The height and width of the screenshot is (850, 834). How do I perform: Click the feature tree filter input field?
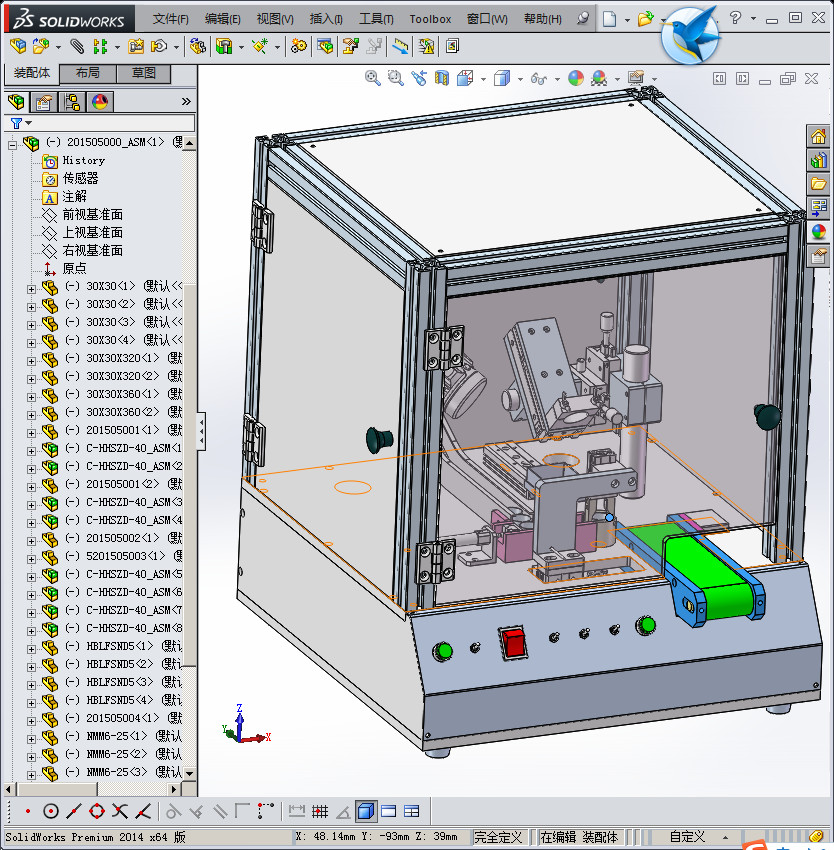click(114, 123)
